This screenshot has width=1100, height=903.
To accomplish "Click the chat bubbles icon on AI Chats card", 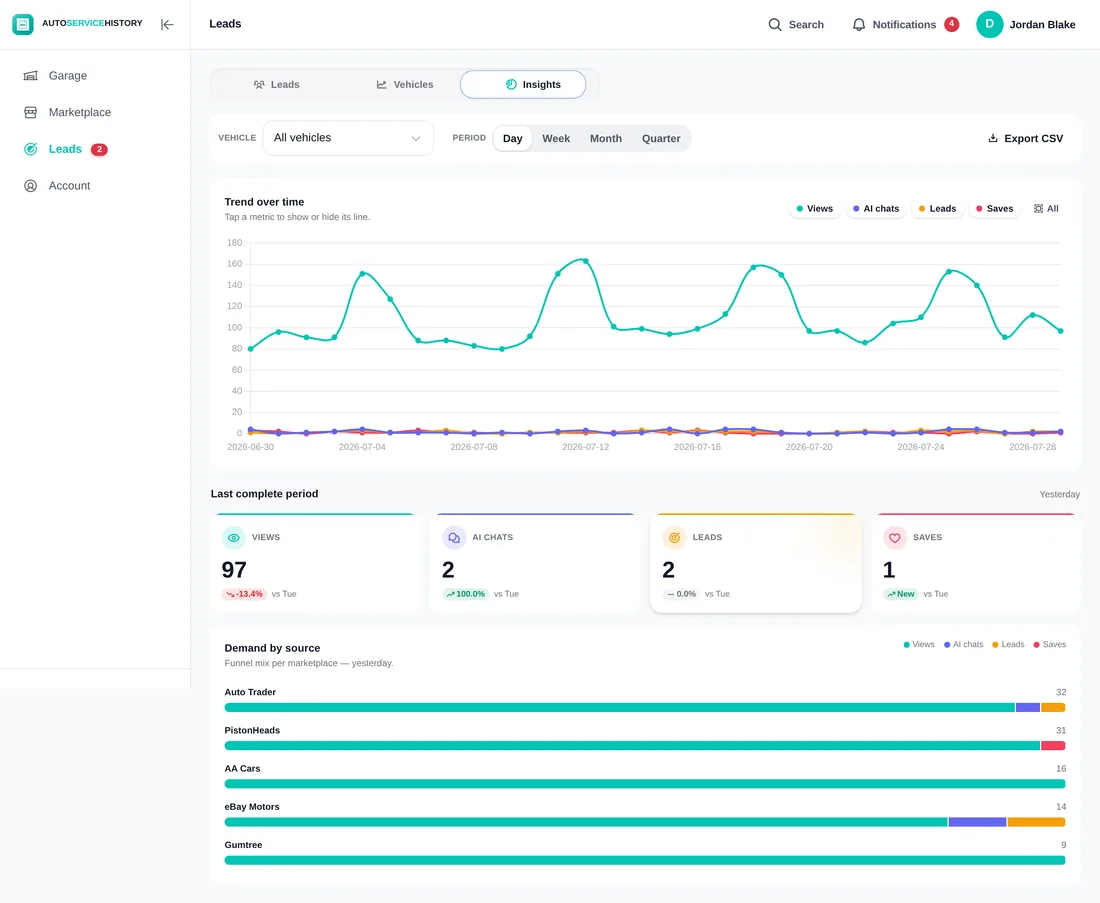I will pyautogui.click(x=454, y=537).
